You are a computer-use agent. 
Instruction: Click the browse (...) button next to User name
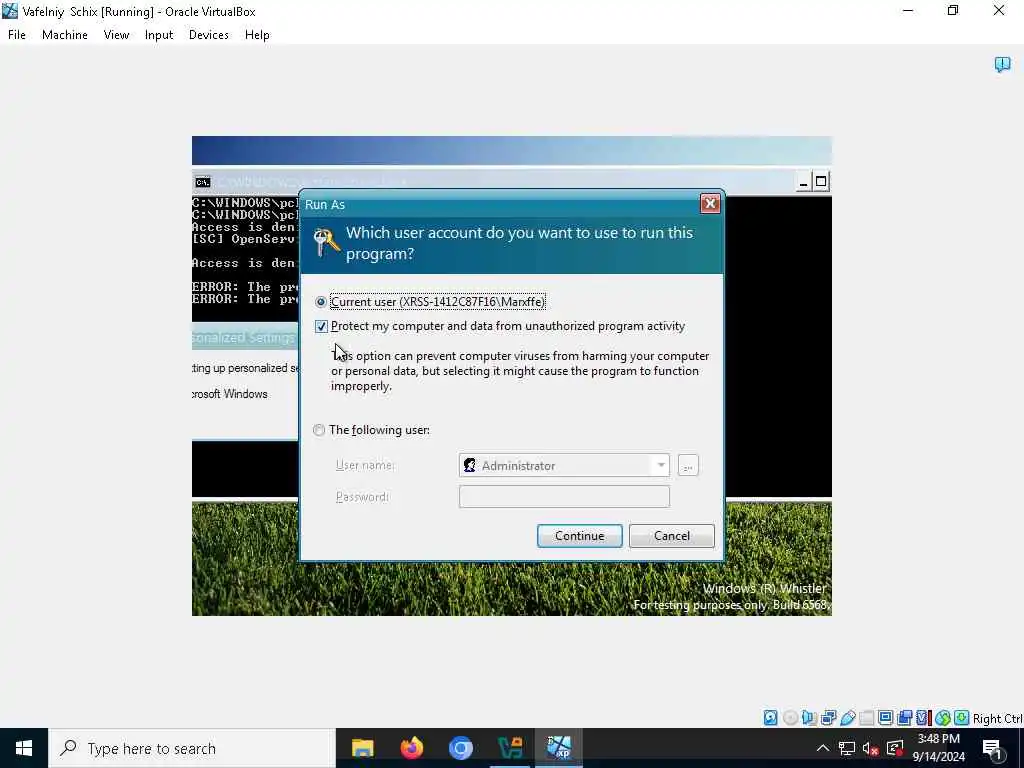[x=688, y=465]
